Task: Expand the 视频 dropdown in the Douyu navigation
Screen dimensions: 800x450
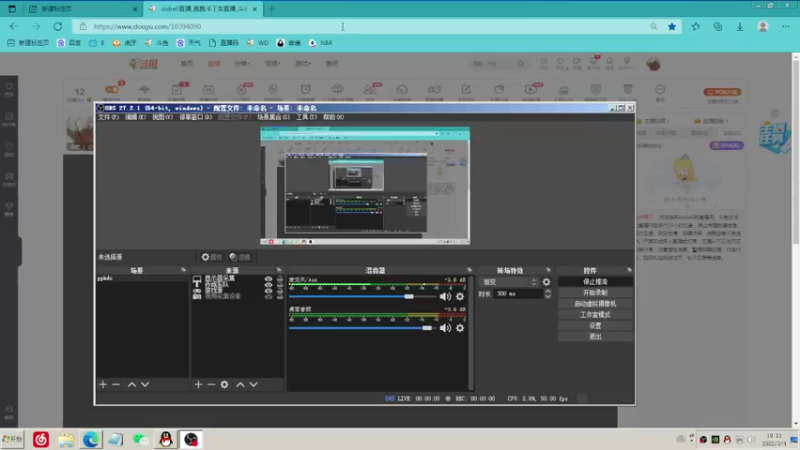Action: click(272, 64)
